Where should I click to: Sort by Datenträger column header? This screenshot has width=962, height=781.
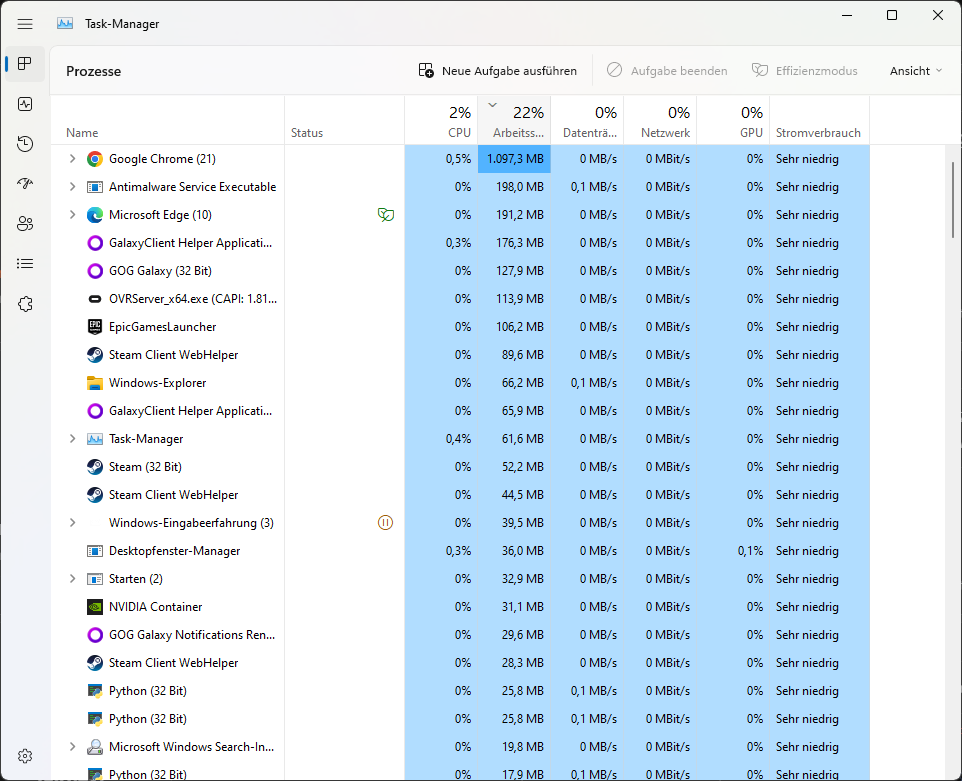[587, 120]
